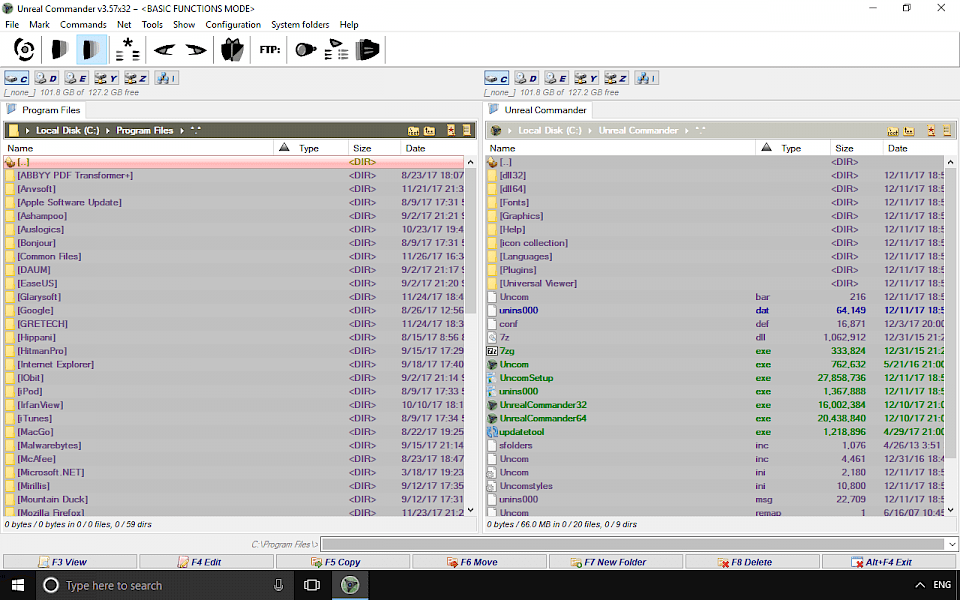Click the F6 Move button
This screenshot has width=960, height=600.
(479, 562)
